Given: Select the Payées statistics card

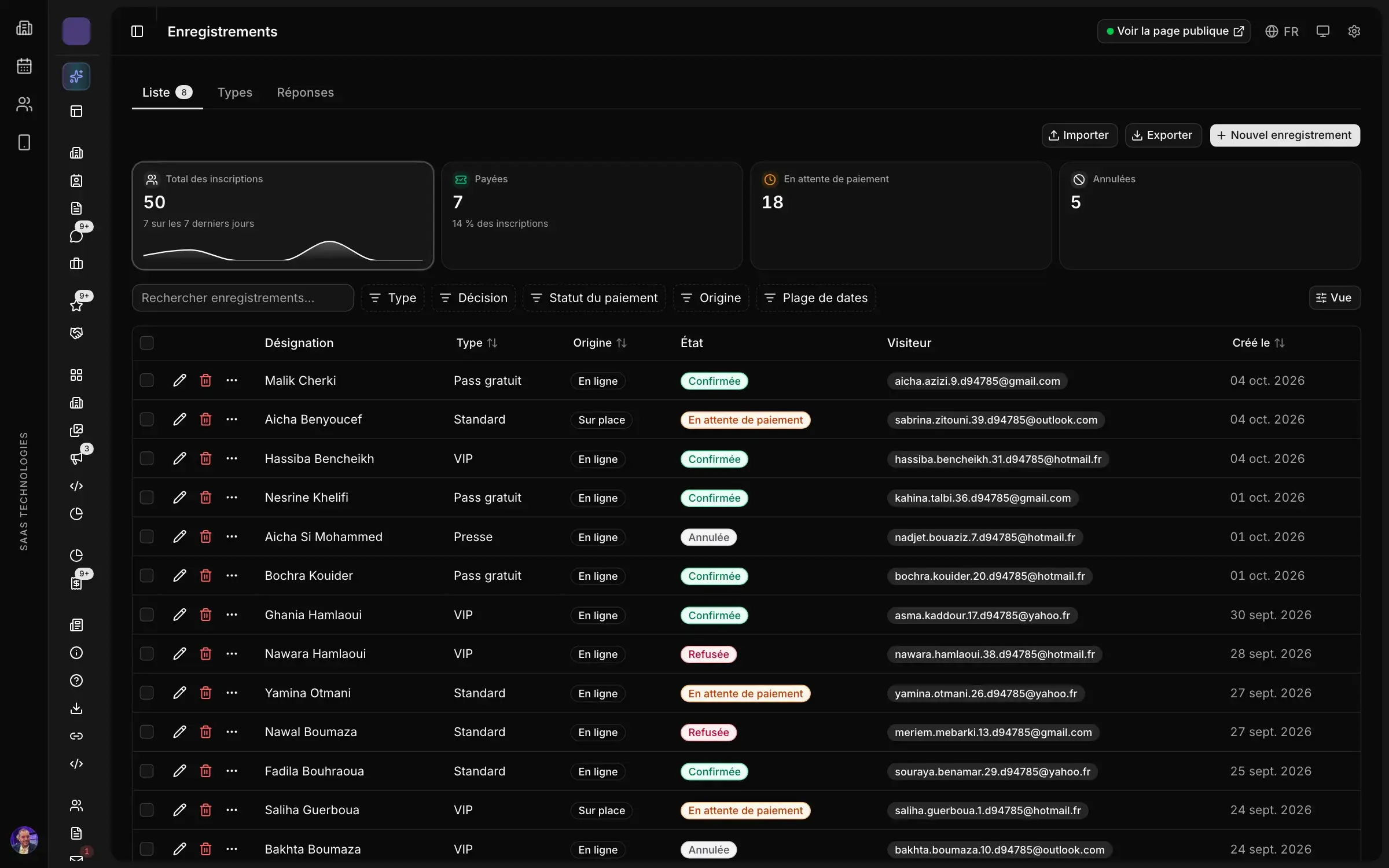Looking at the screenshot, I should pos(591,215).
